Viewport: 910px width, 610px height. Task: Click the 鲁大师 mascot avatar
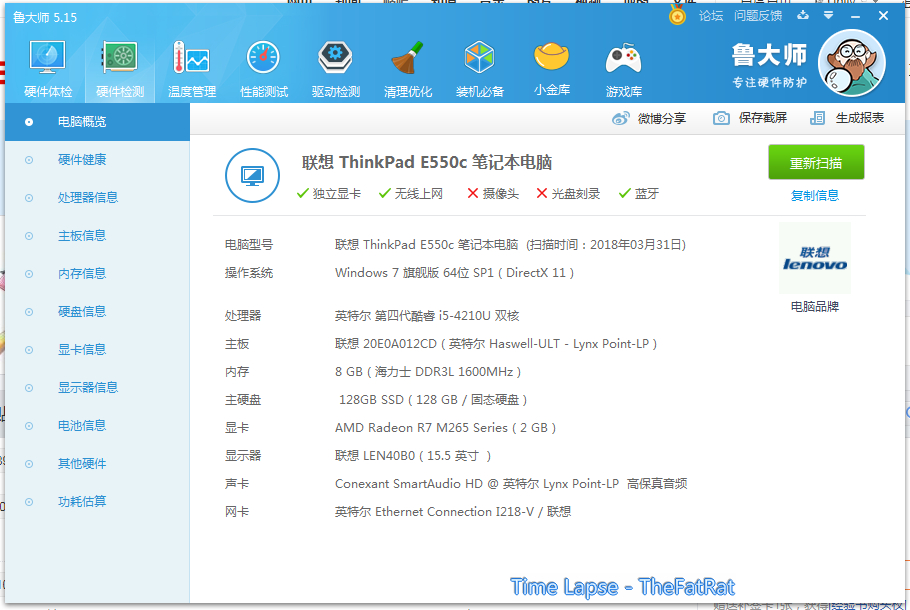(851, 63)
